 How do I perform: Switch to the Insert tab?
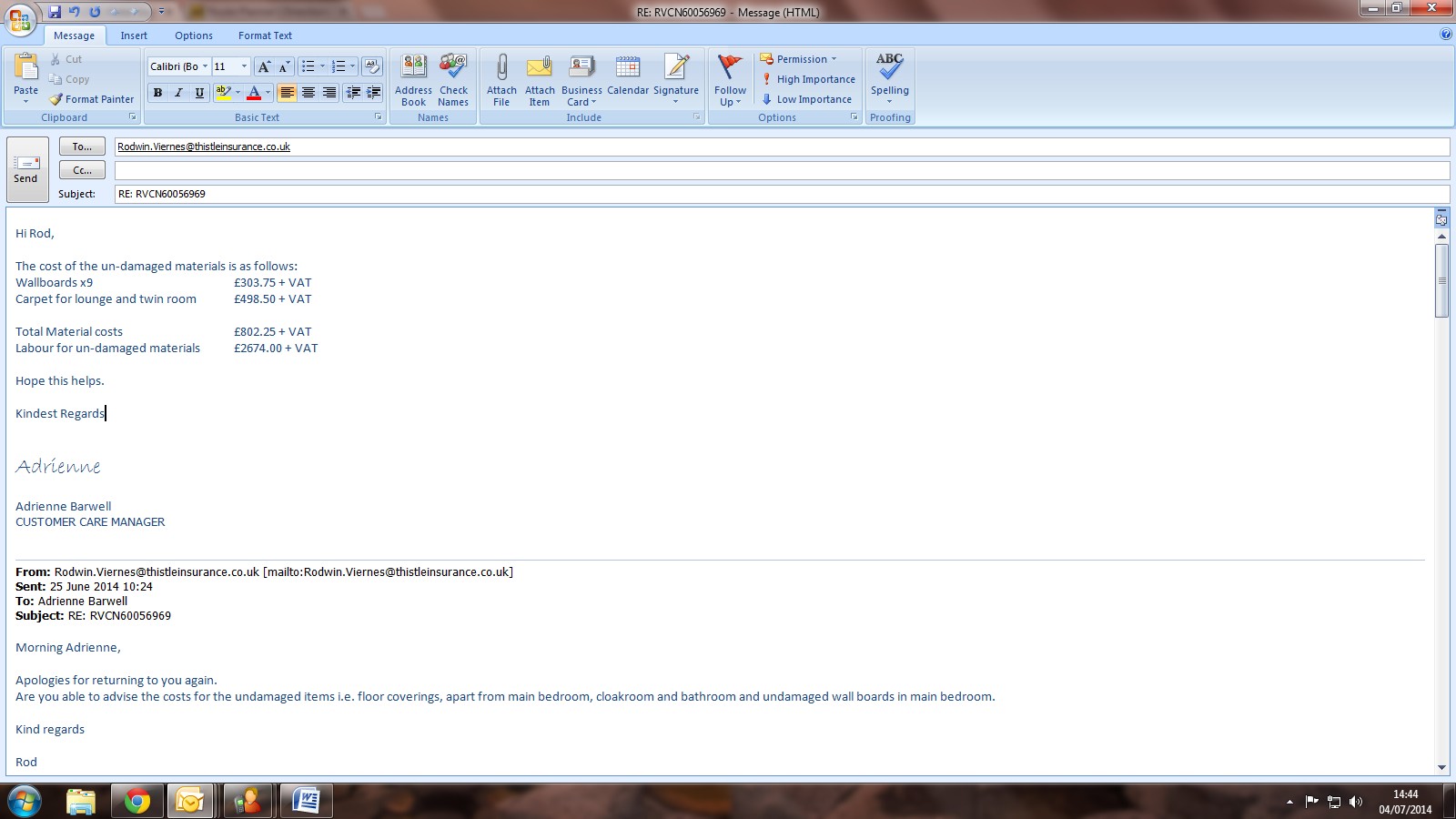[x=134, y=35]
